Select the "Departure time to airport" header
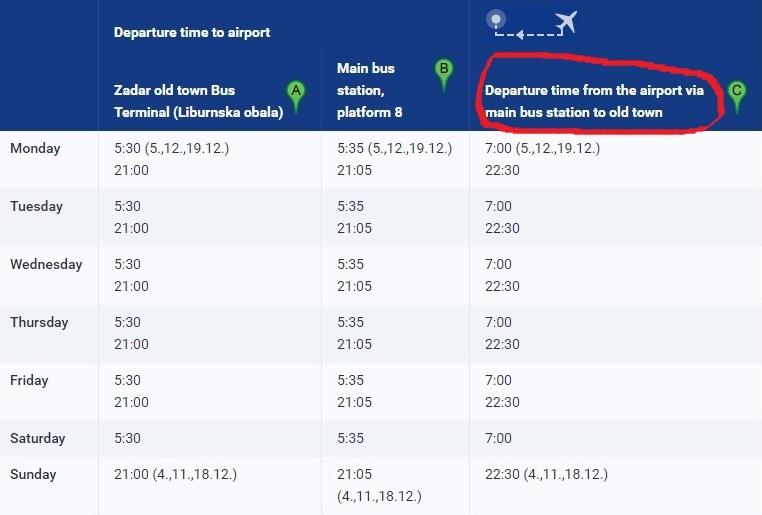The width and height of the screenshot is (762, 515). 192,32
